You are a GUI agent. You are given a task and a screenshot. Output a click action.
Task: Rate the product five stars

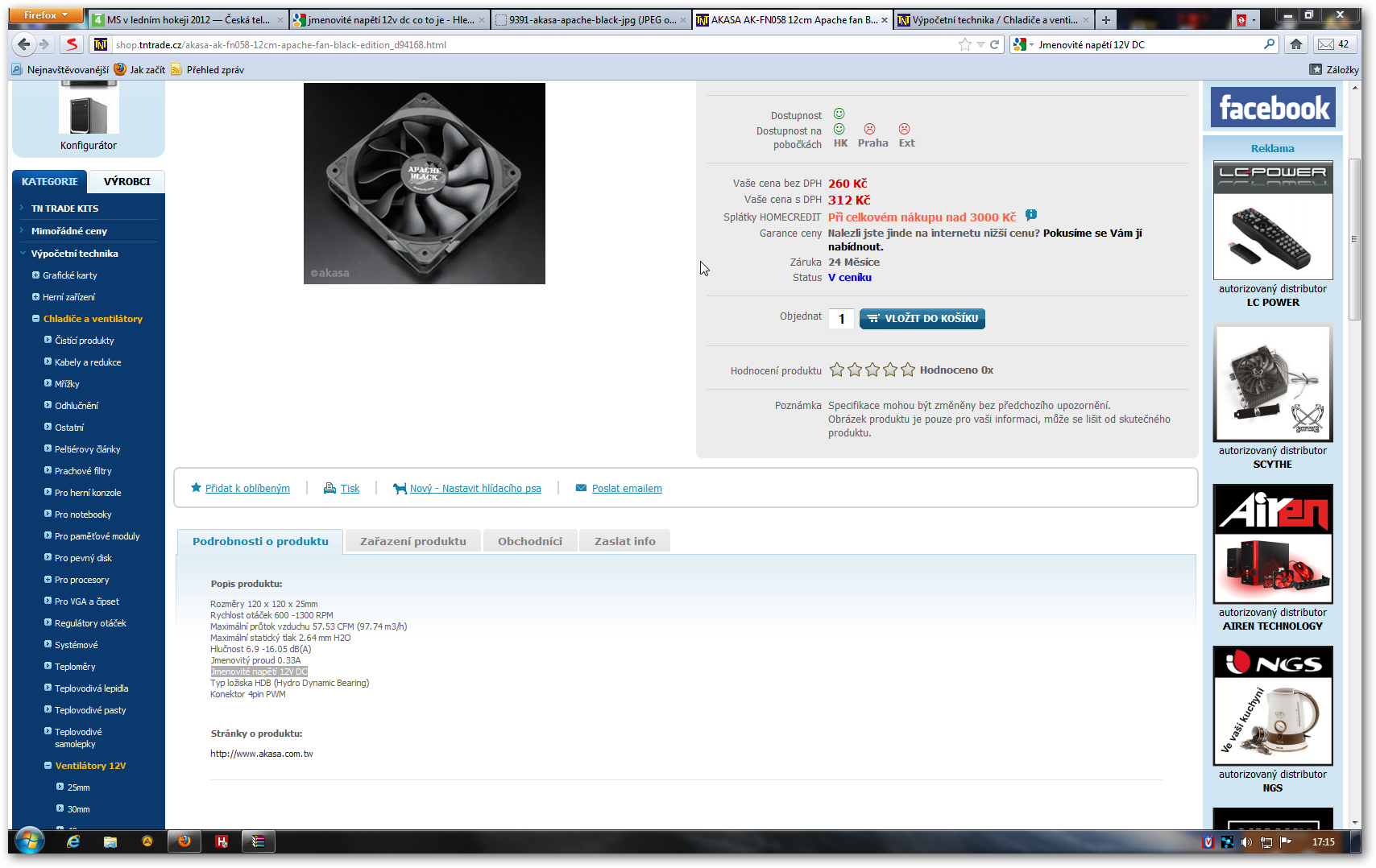point(908,370)
